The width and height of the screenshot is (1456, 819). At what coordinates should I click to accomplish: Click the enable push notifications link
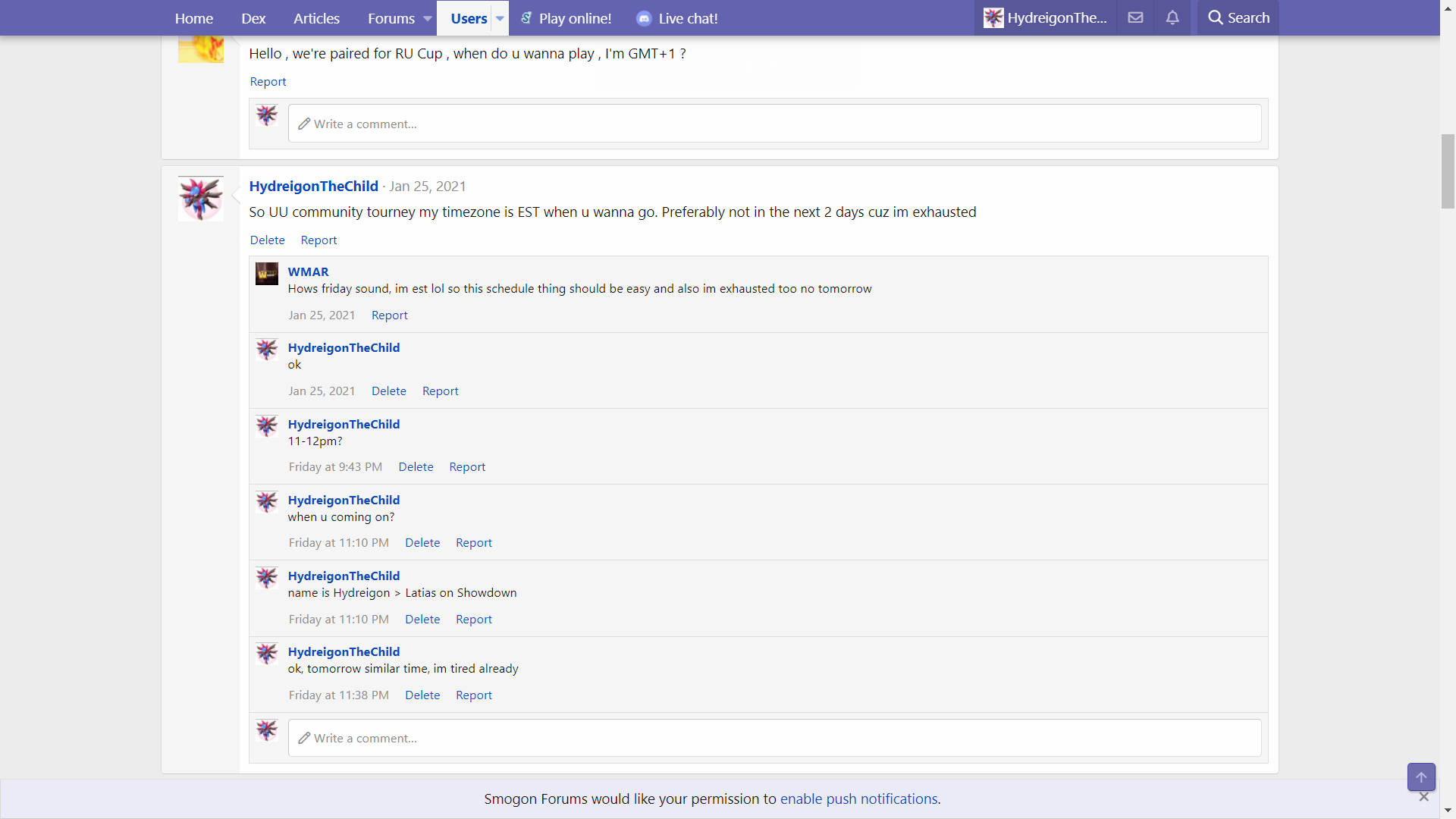pyautogui.click(x=858, y=799)
